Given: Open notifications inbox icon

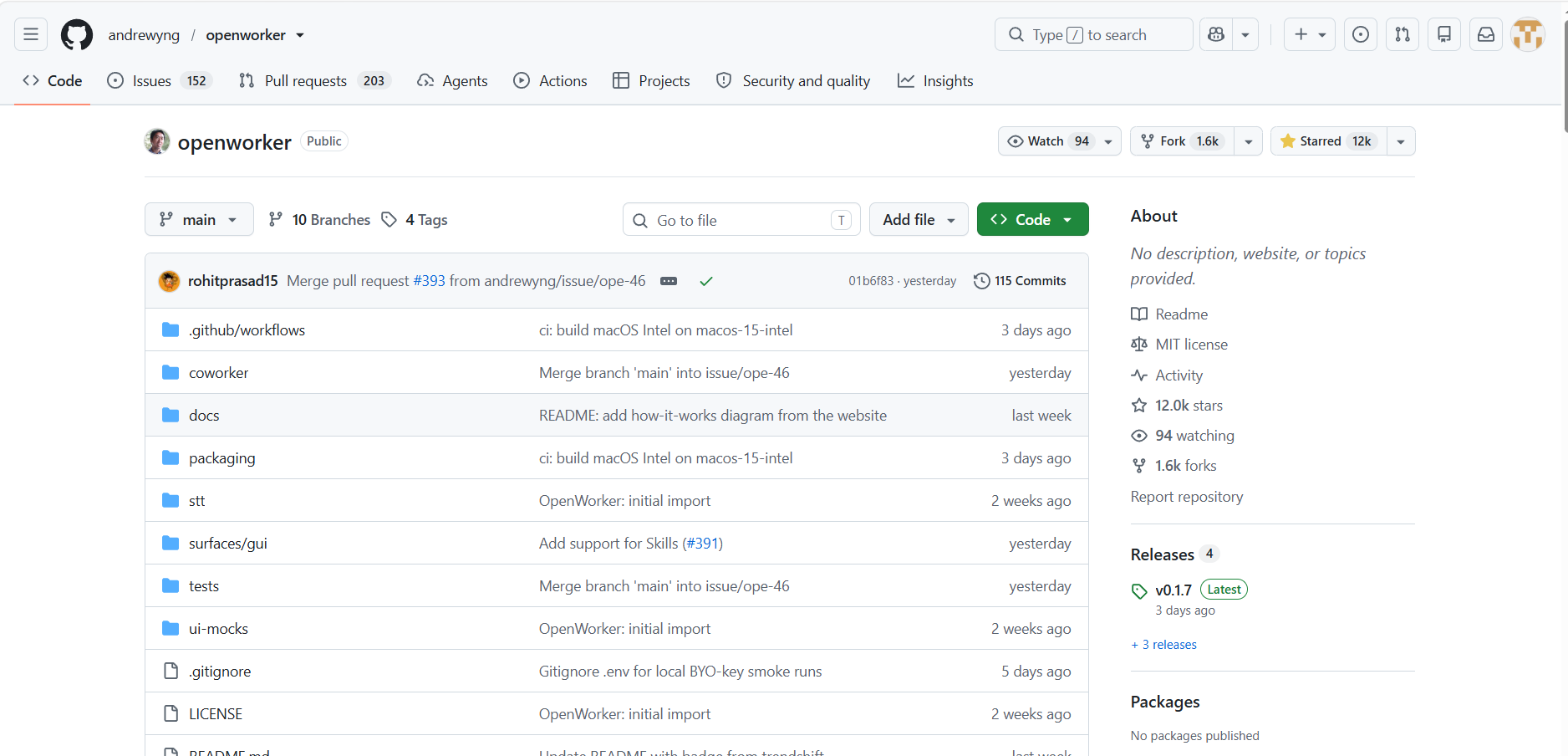Looking at the screenshot, I should pos(1486,34).
